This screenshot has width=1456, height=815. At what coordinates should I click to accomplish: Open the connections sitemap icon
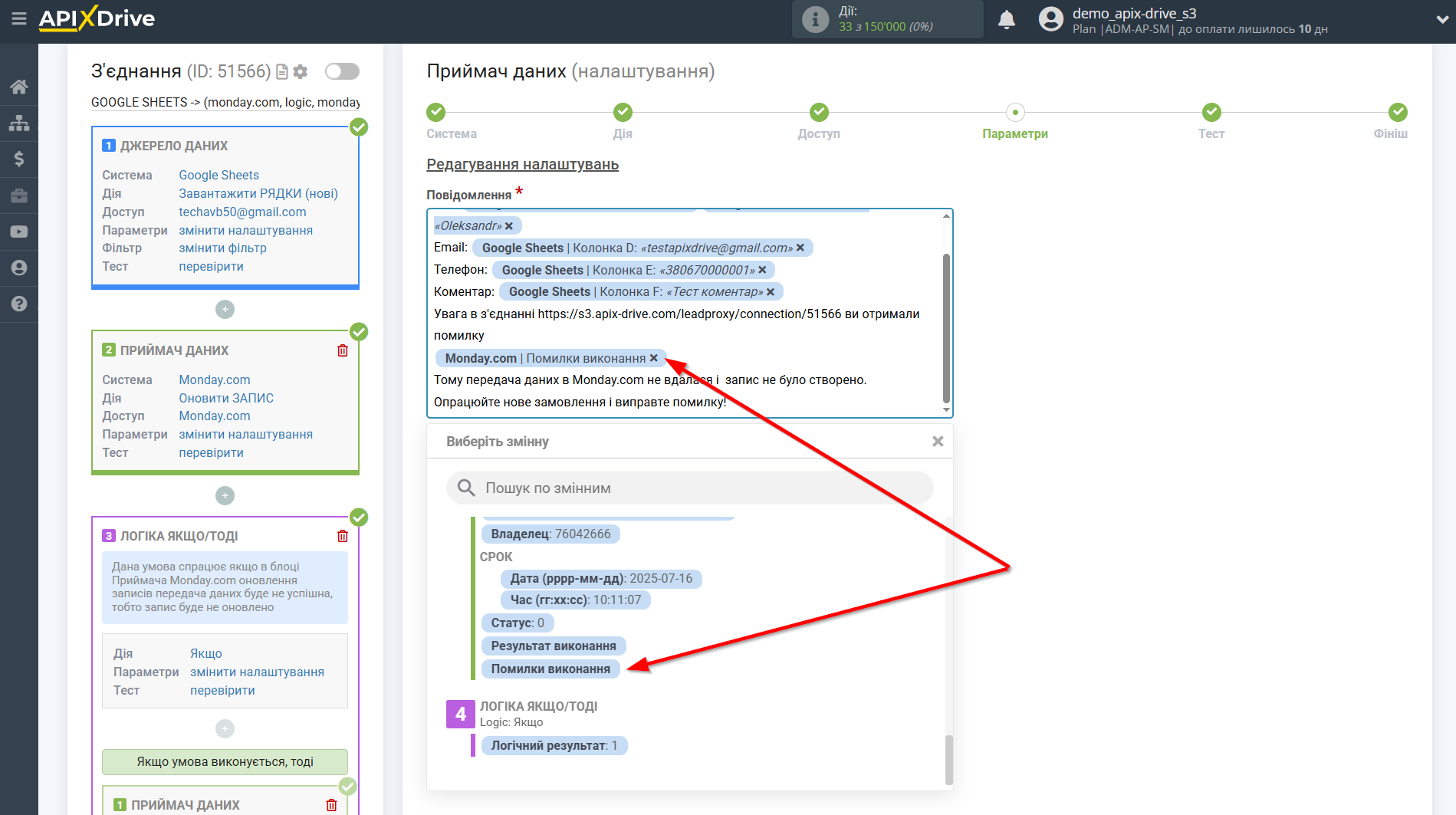[x=19, y=123]
